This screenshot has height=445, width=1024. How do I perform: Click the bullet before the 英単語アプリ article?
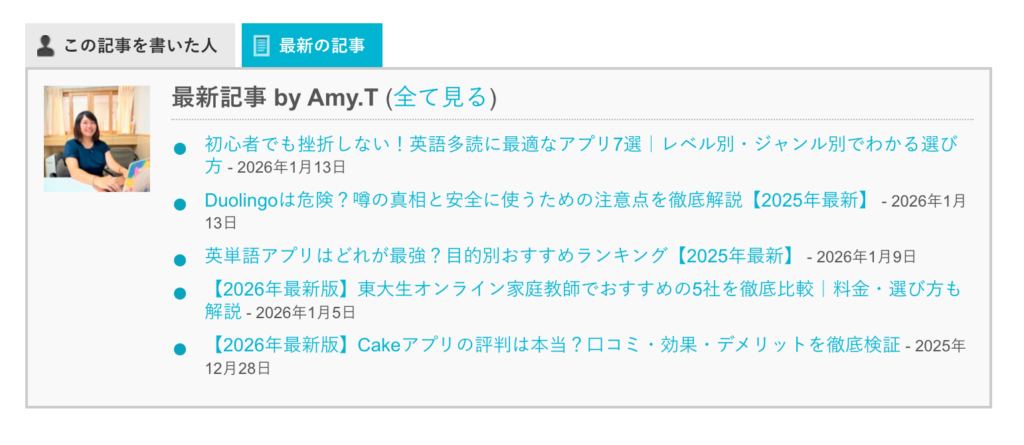[x=180, y=260]
